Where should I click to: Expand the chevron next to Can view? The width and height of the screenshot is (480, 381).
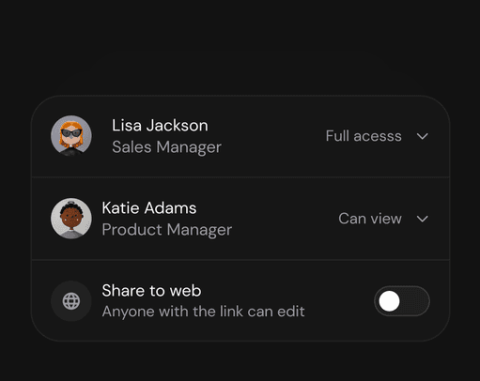[422, 219]
